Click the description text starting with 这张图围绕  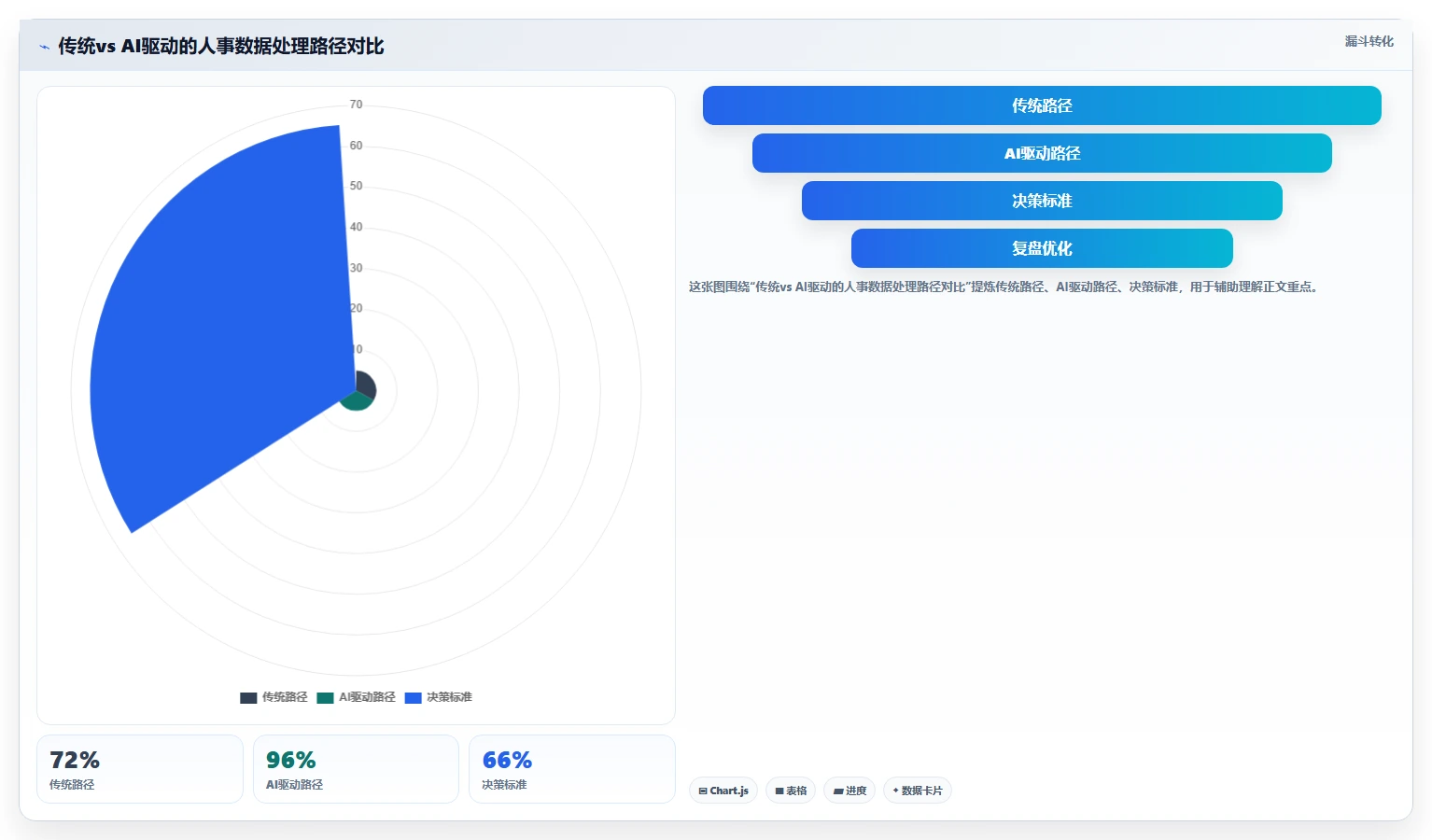click(1005, 287)
